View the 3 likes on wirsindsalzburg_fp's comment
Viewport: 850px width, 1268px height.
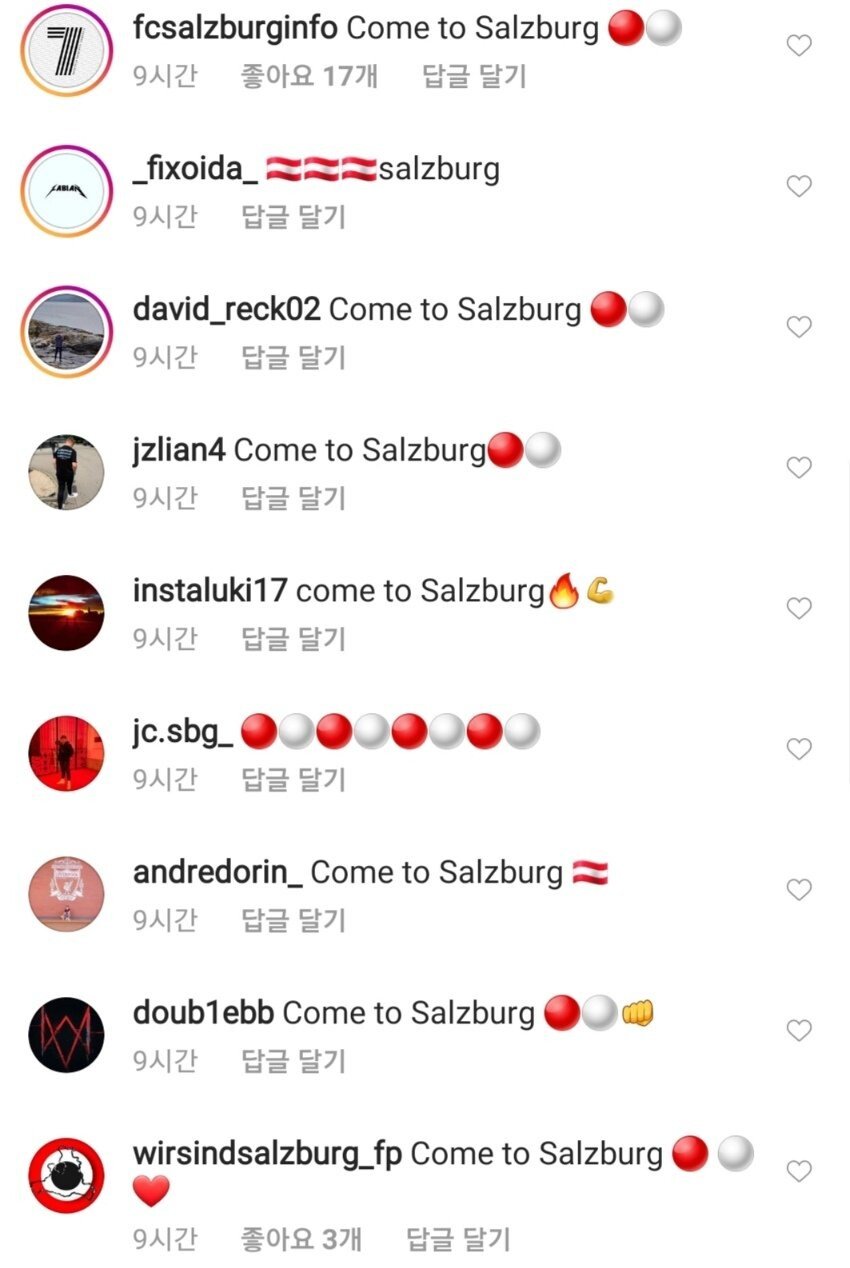click(x=301, y=1240)
